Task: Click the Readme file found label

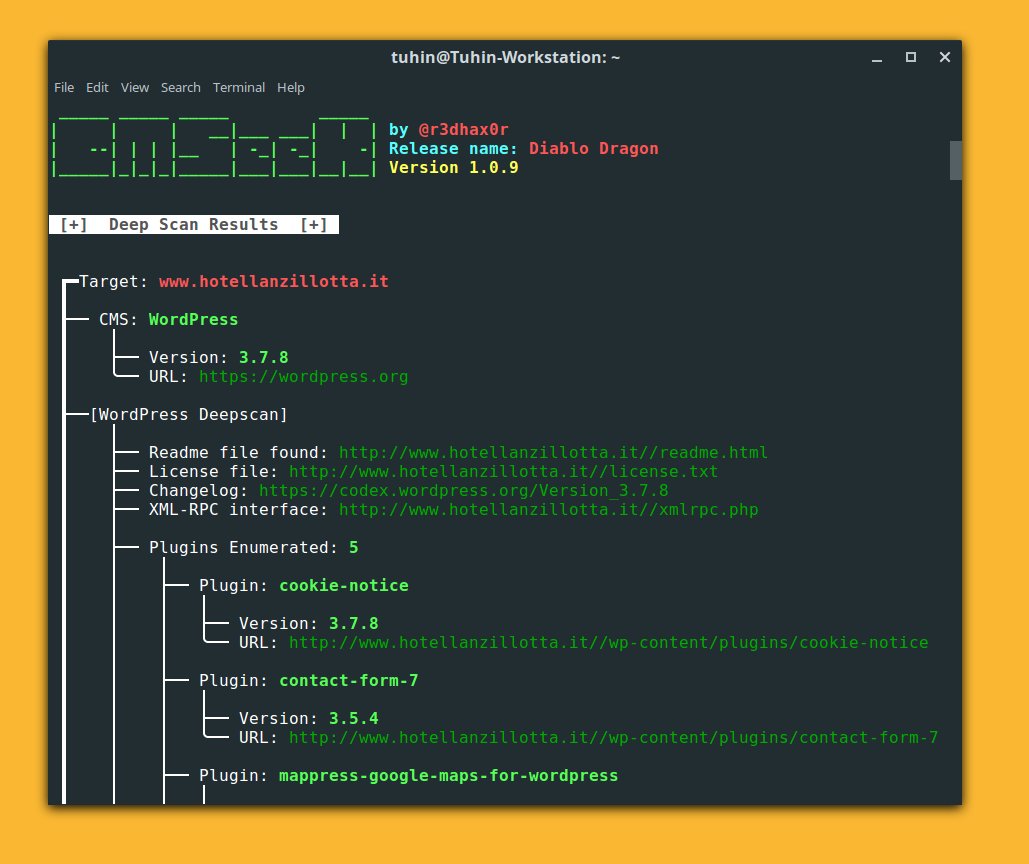Action: tap(238, 453)
